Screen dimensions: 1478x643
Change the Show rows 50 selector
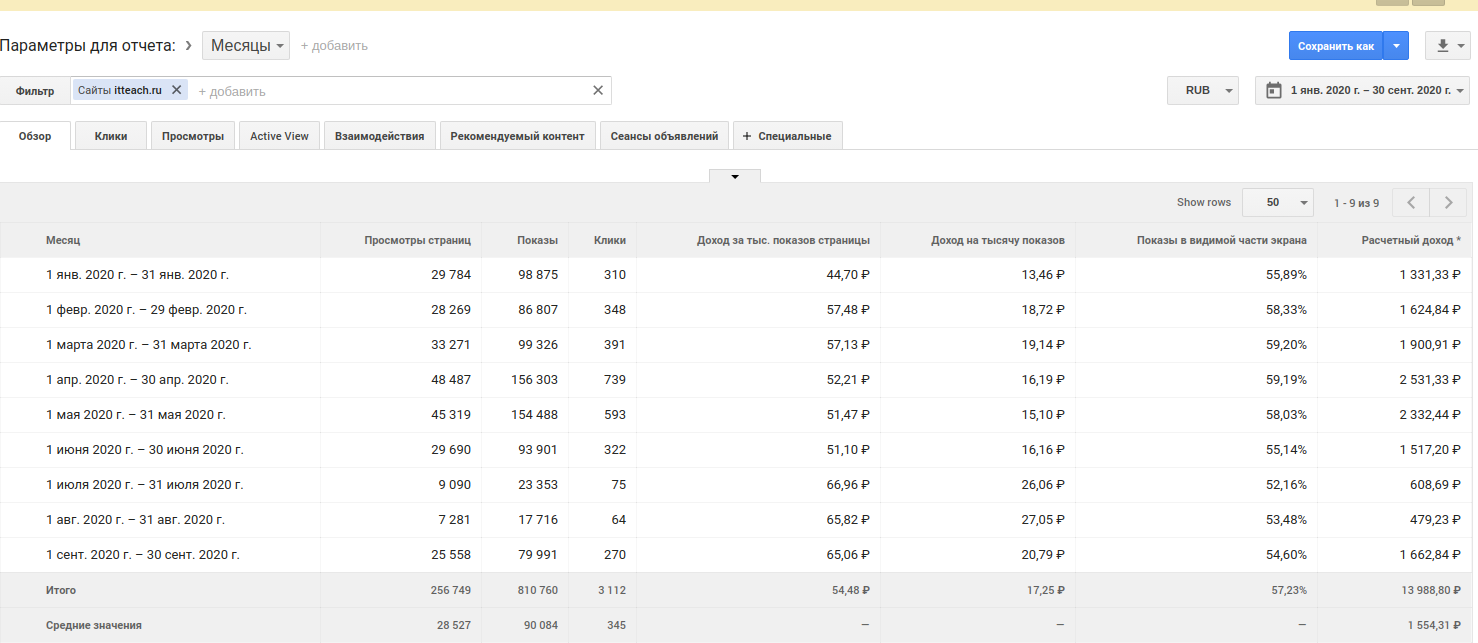click(x=1277, y=202)
